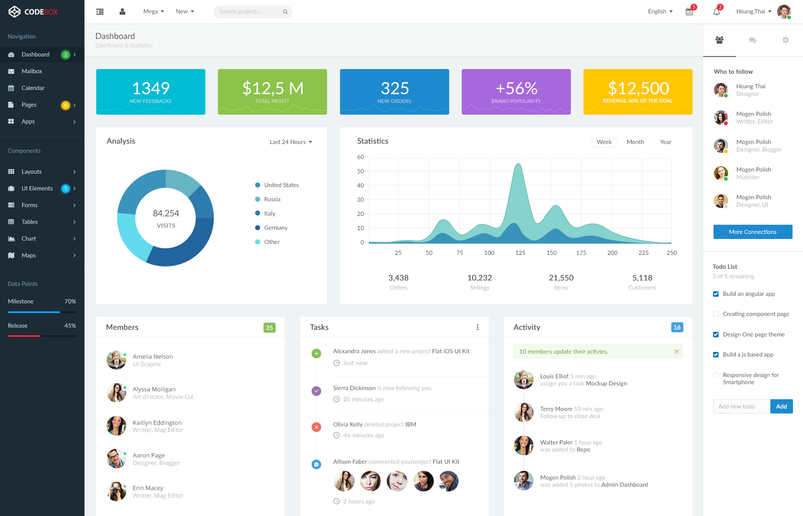Select the Year statistics tab
Viewport: 803px width, 516px height.
pos(665,142)
